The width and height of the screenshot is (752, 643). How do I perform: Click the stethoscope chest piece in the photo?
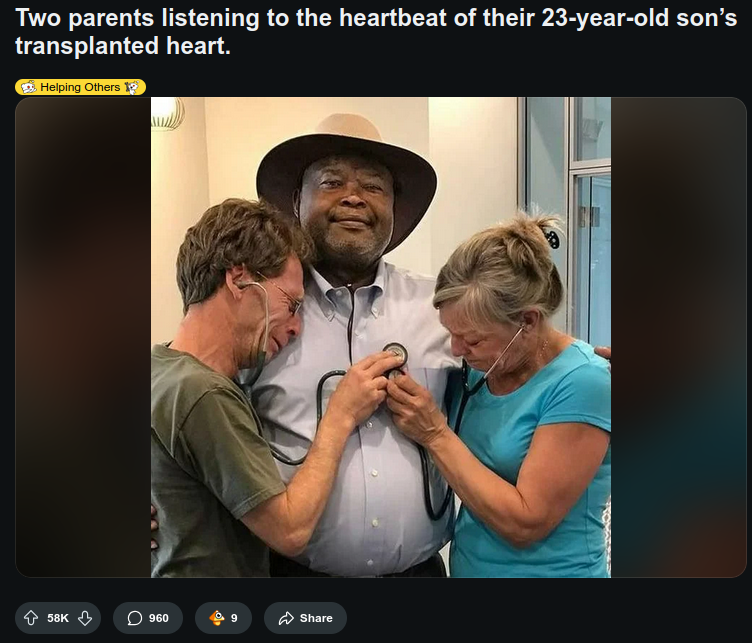click(x=395, y=355)
